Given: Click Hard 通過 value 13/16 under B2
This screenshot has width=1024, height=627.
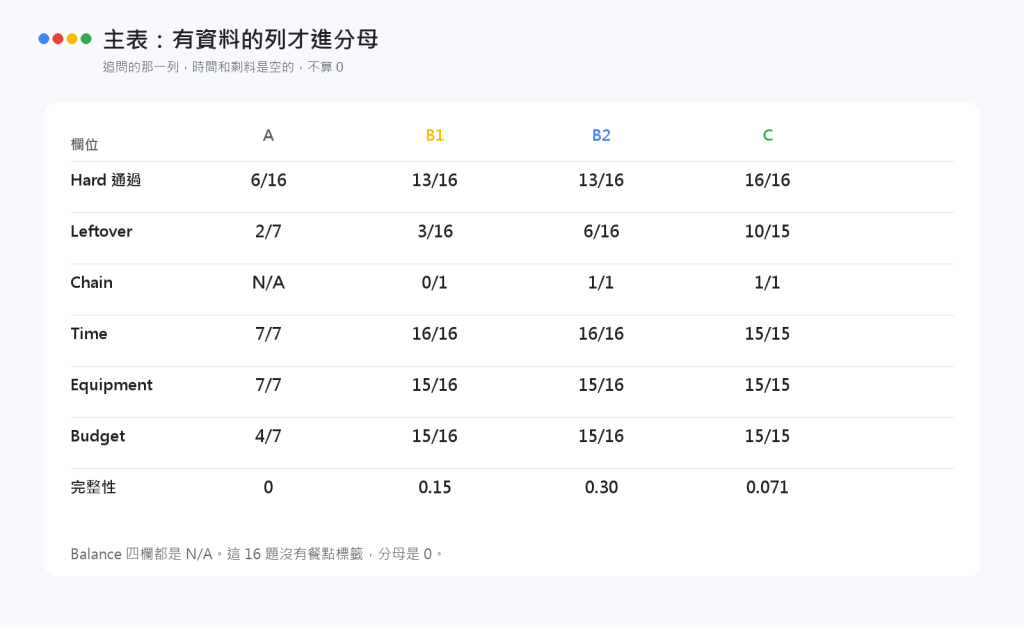Looking at the screenshot, I should tap(601, 180).
